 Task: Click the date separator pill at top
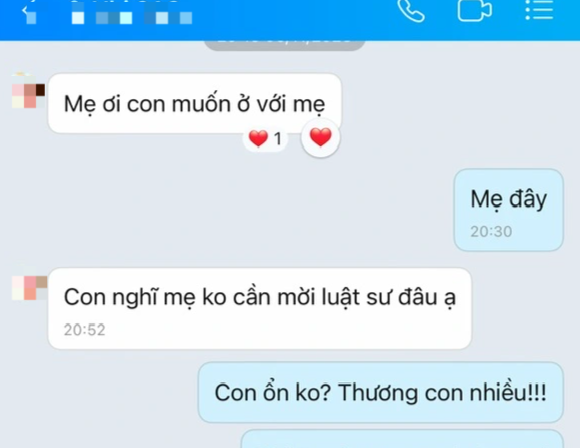tap(284, 44)
